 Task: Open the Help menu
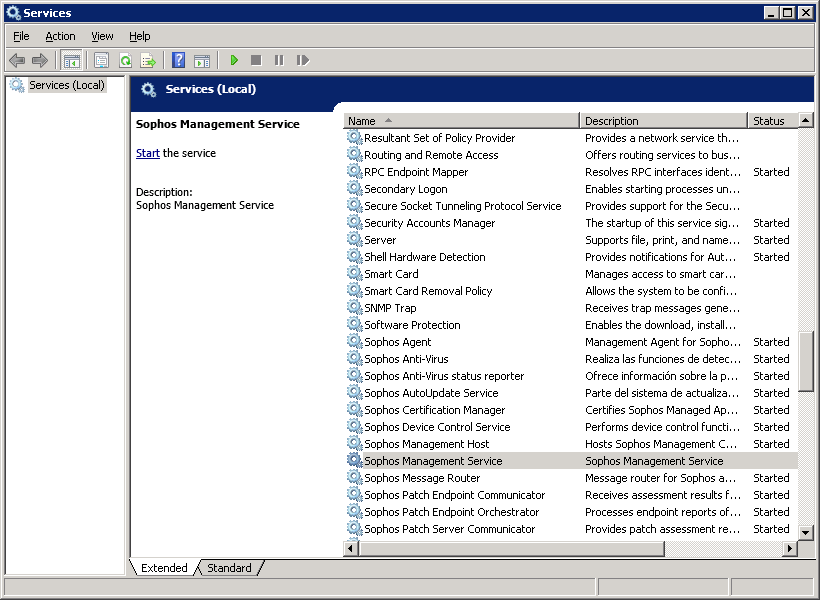pyautogui.click(x=140, y=36)
